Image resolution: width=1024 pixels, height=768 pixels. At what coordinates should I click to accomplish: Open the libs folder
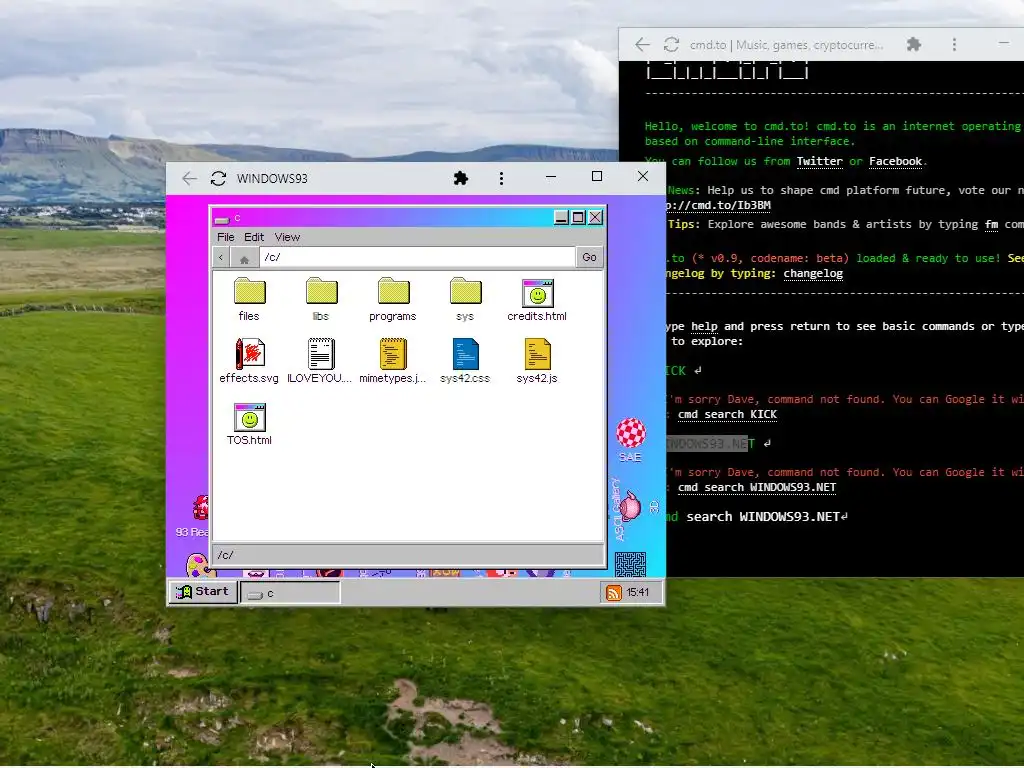click(x=321, y=300)
